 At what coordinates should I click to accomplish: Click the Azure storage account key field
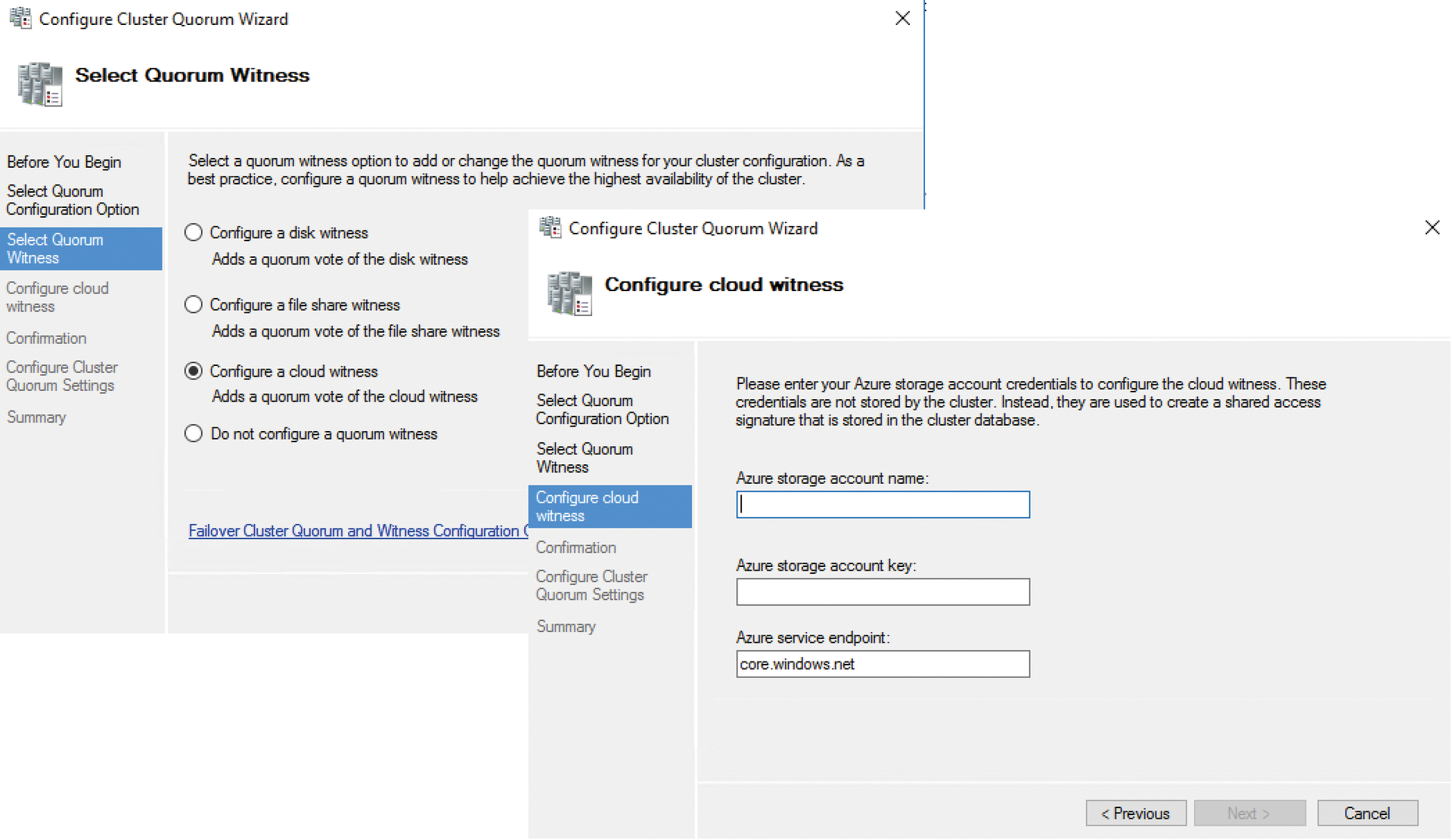coord(881,591)
